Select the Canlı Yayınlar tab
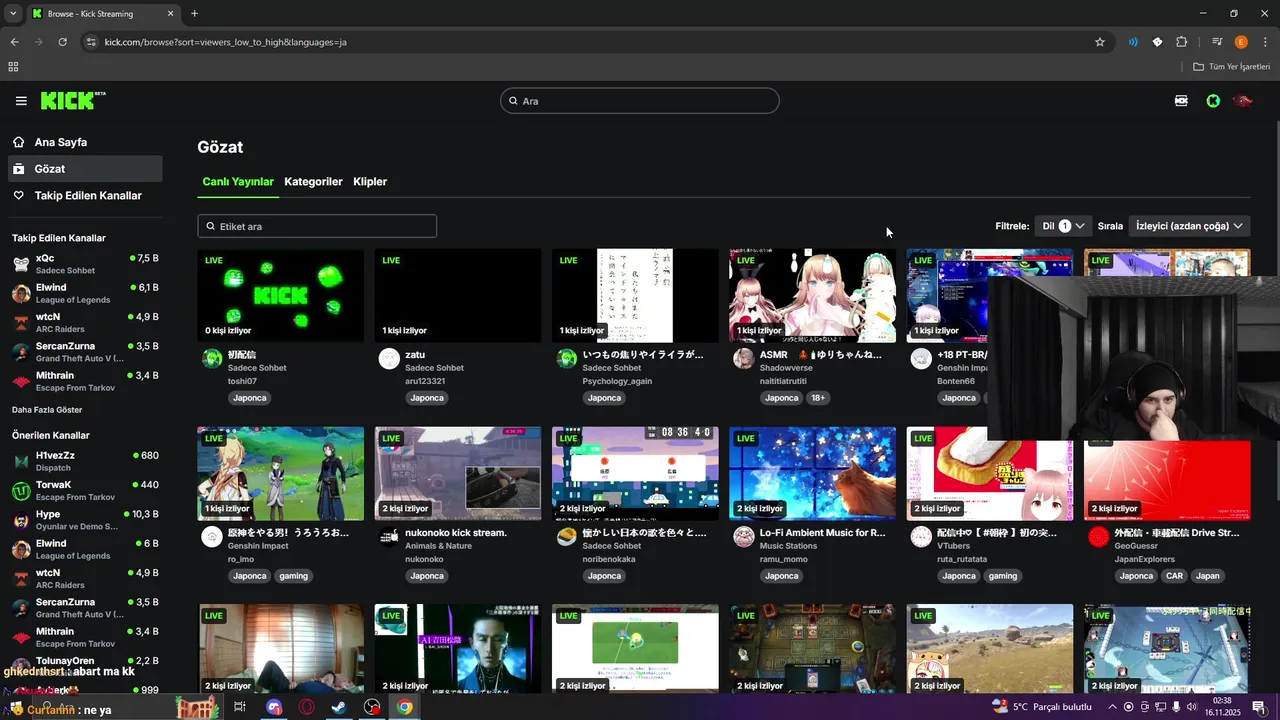The height and width of the screenshot is (720, 1280). [238, 182]
